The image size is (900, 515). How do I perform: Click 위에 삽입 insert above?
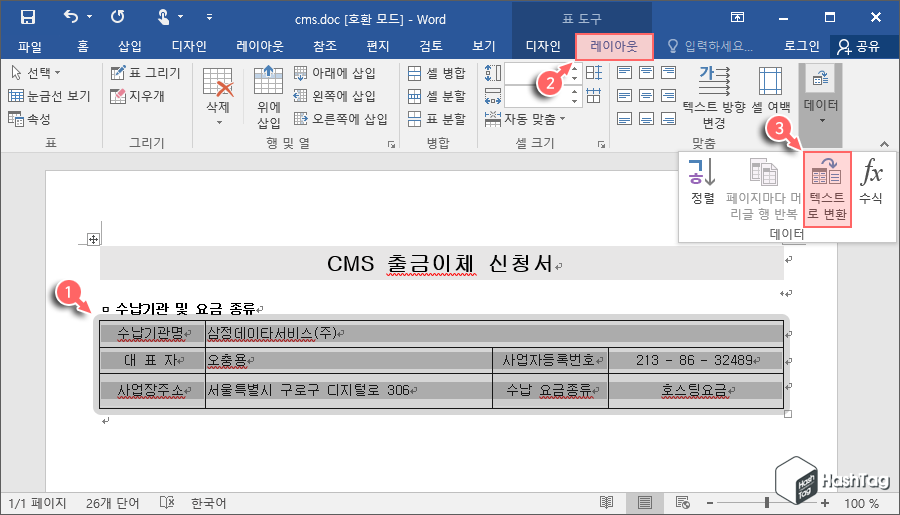269,96
